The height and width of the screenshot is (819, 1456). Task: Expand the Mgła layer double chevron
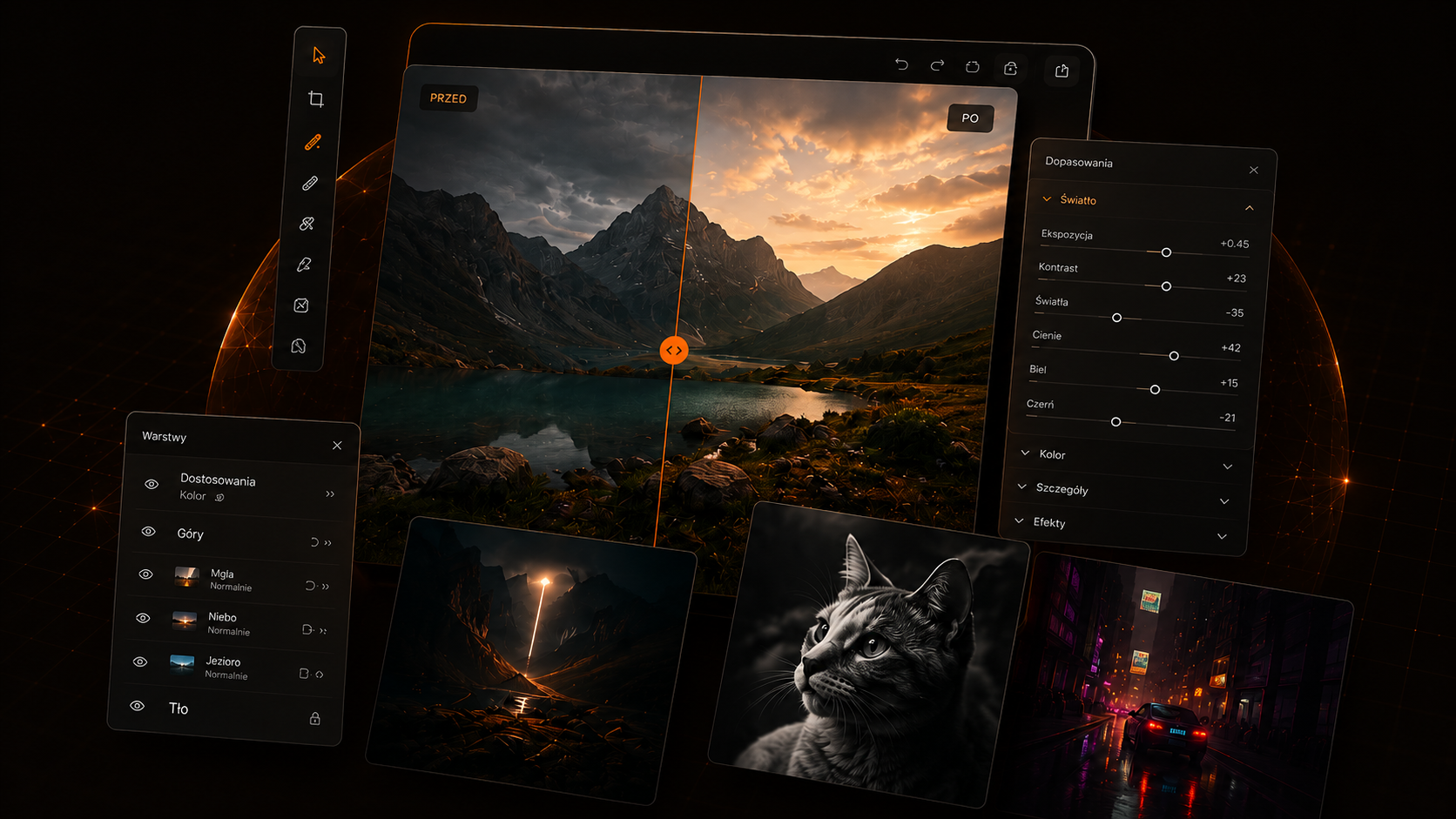[326, 587]
